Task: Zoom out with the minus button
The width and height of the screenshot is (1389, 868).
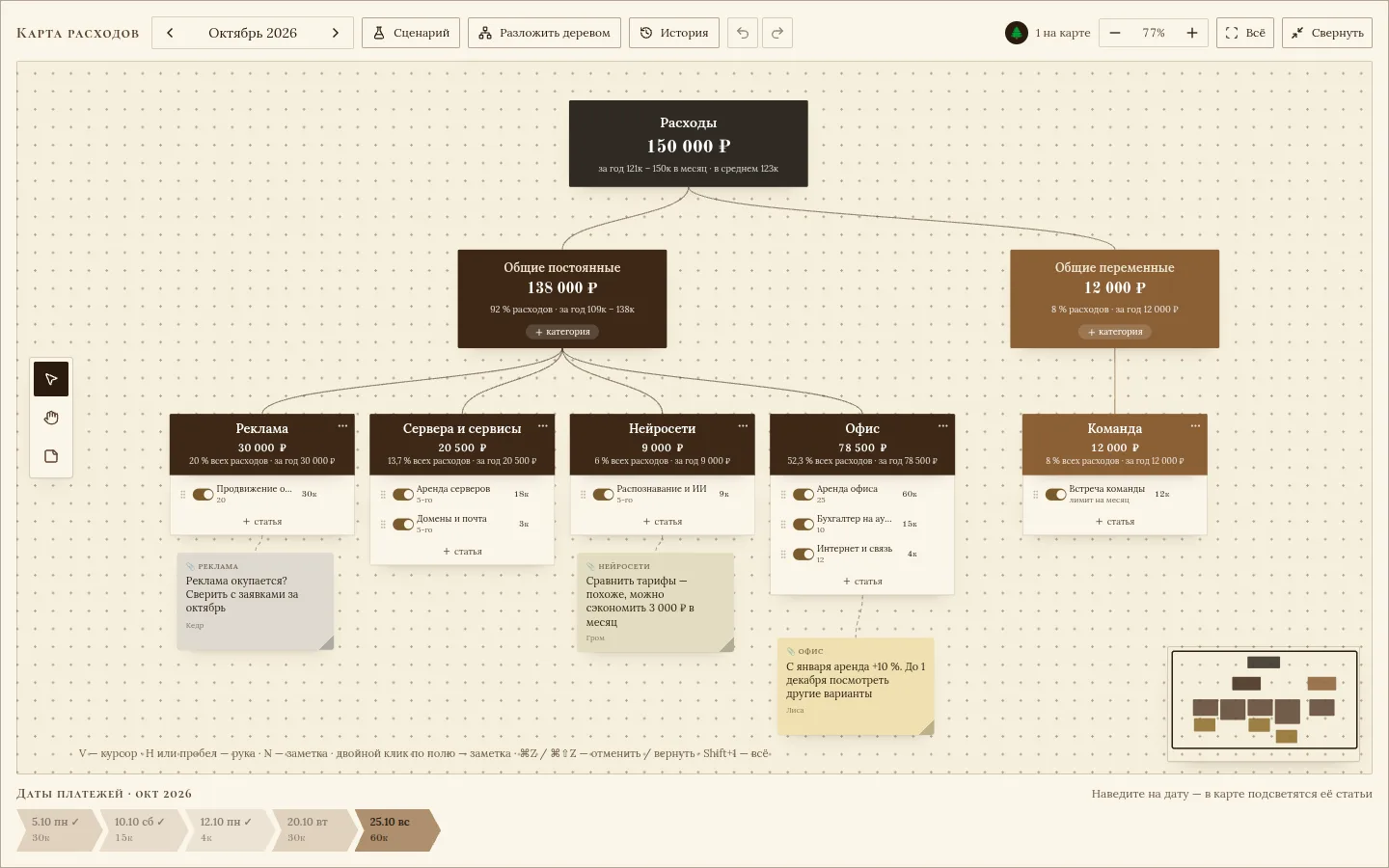Action: coord(1115,33)
